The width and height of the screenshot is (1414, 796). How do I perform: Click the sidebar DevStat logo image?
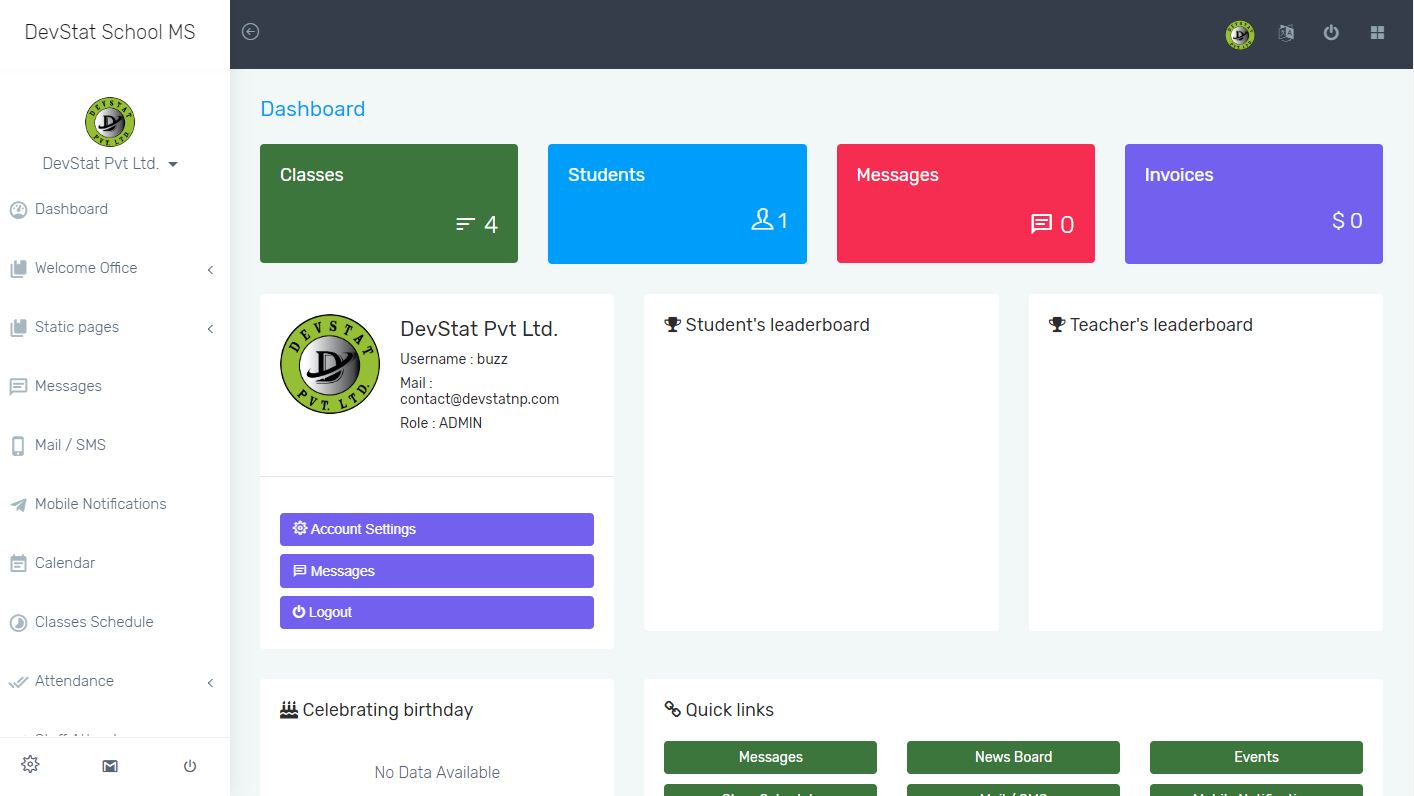[x=110, y=122]
